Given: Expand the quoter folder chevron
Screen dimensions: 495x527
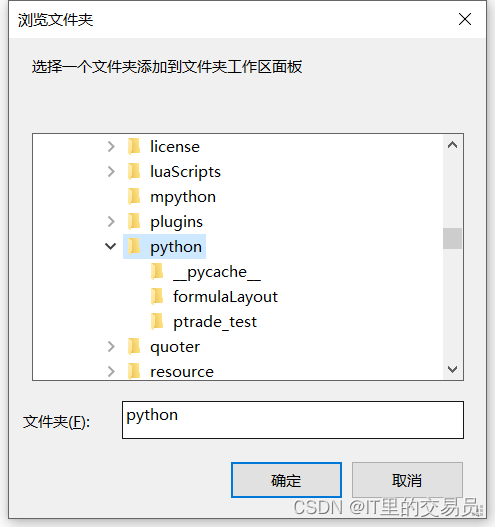Looking at the screenshot, I should (x=111, y=347).
